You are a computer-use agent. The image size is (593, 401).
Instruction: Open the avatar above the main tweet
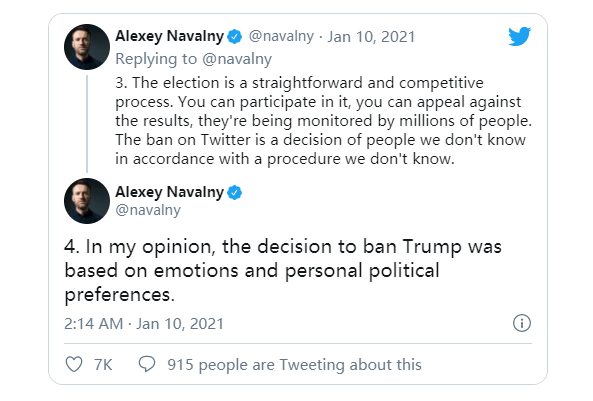click(x=87, y=201)
